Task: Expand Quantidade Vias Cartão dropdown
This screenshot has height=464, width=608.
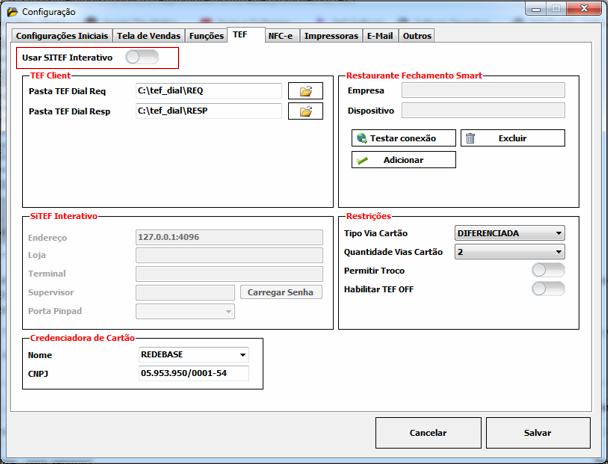Action: [x=509, y=252]
